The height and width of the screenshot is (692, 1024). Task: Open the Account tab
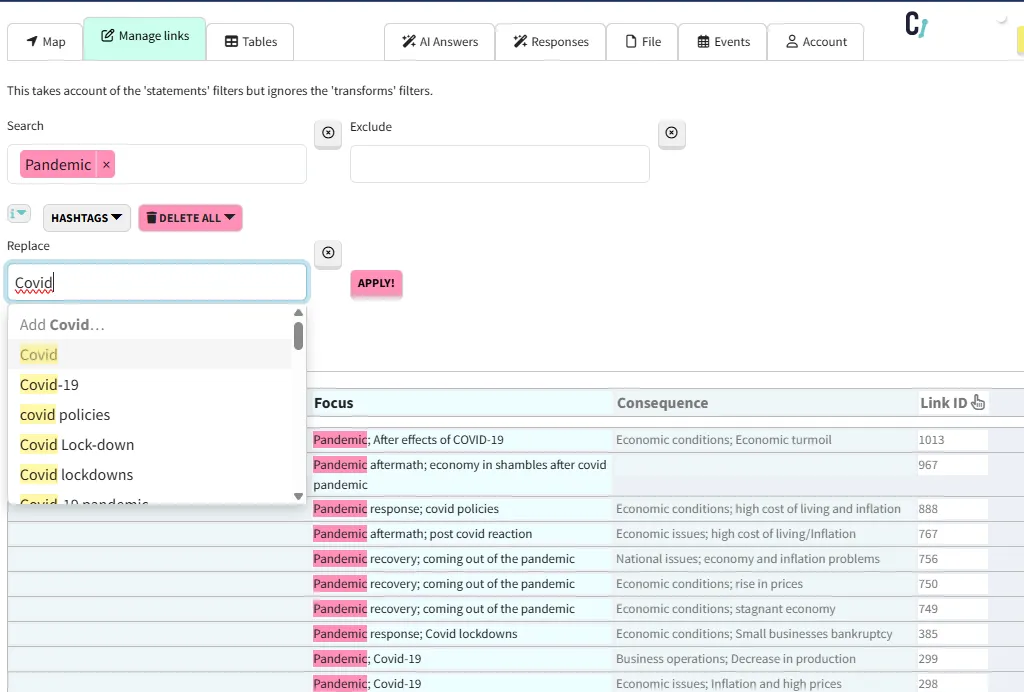click(x=816, y=42)
